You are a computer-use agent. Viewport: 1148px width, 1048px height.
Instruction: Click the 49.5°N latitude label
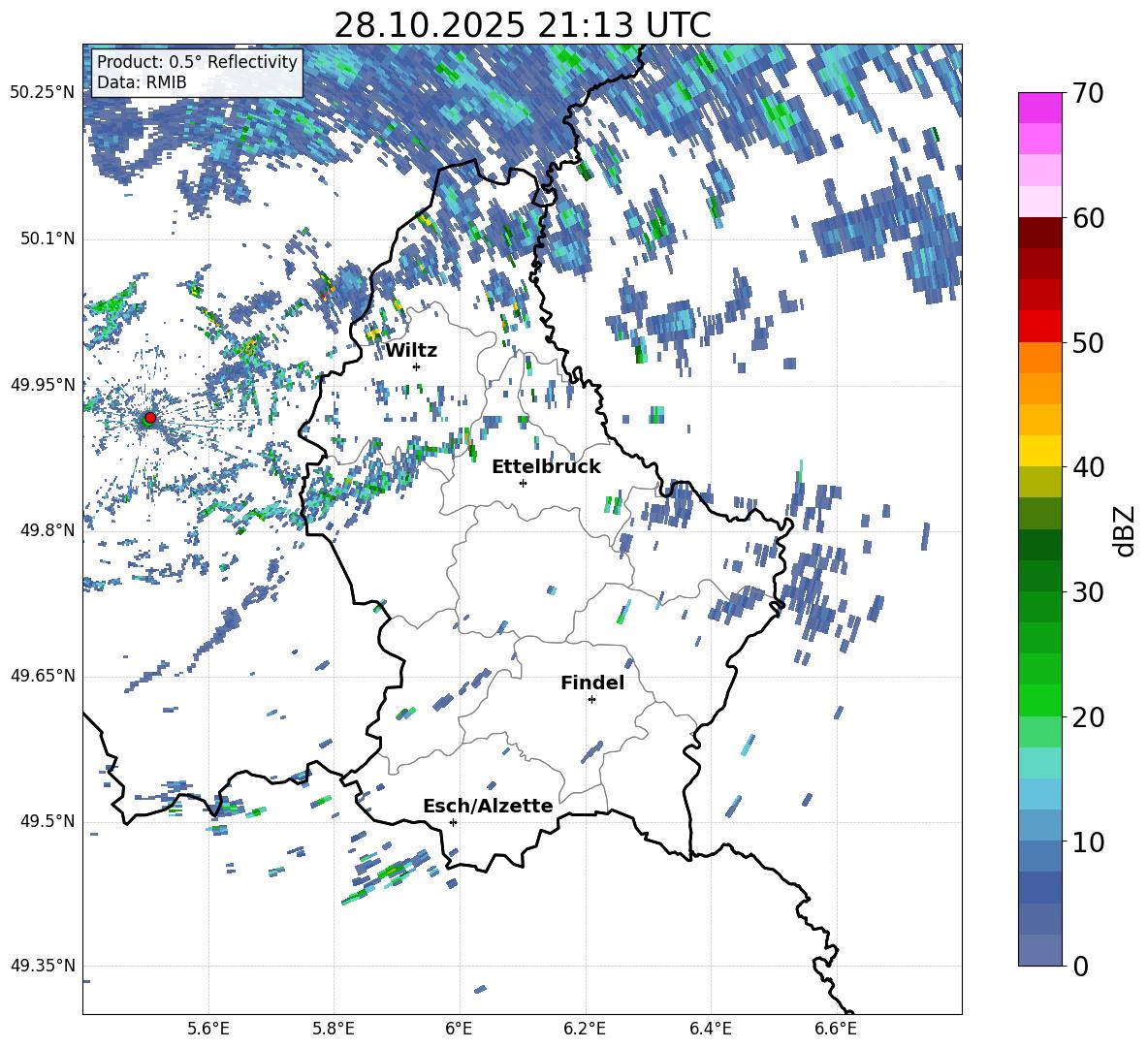coord(48,821)
